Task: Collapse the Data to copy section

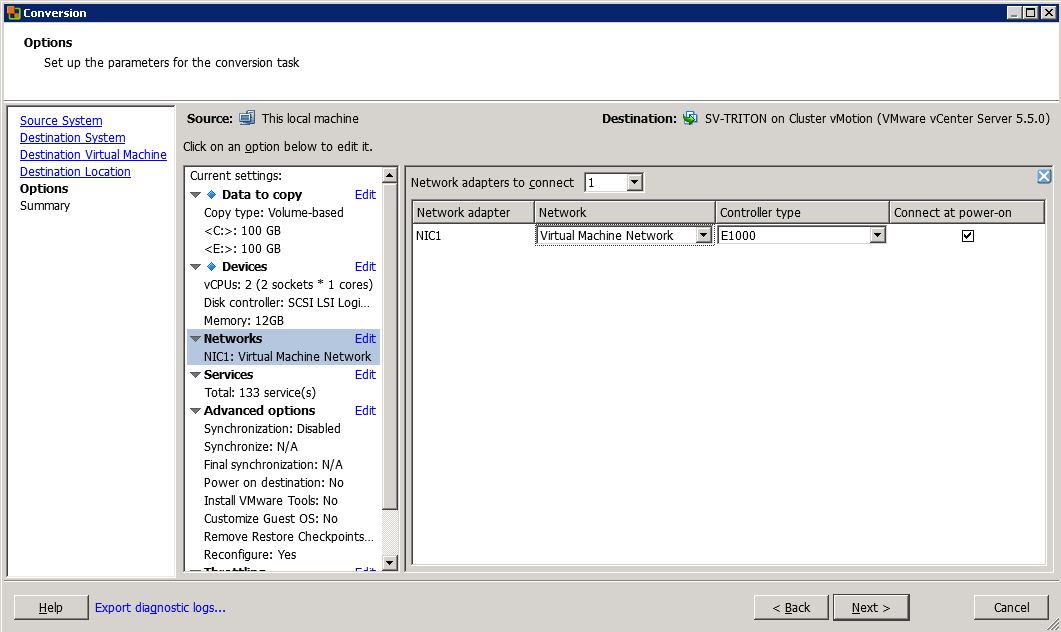Action: click(196, 195)
